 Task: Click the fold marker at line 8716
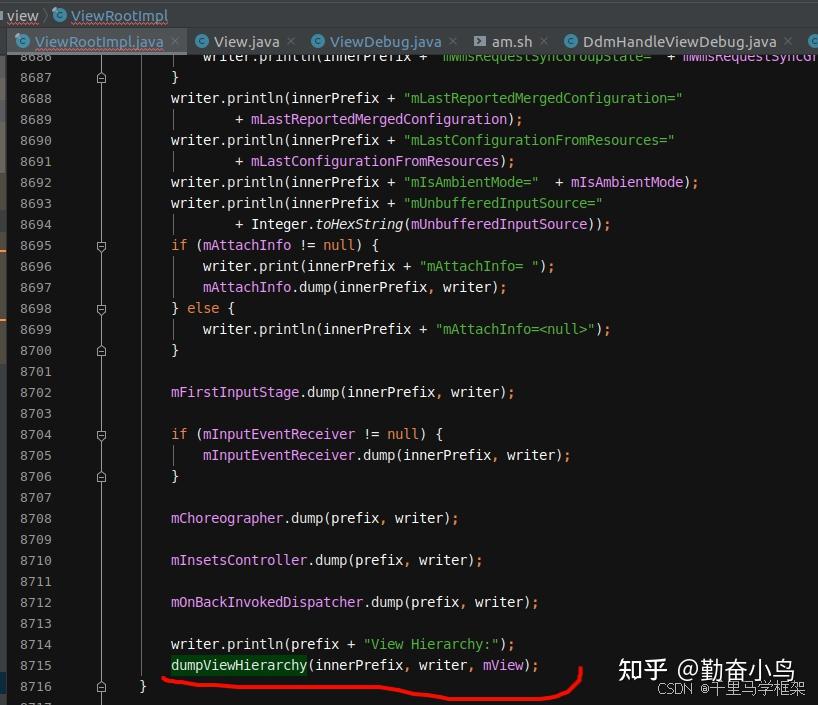pyautogui.click(x=101, y=686)
